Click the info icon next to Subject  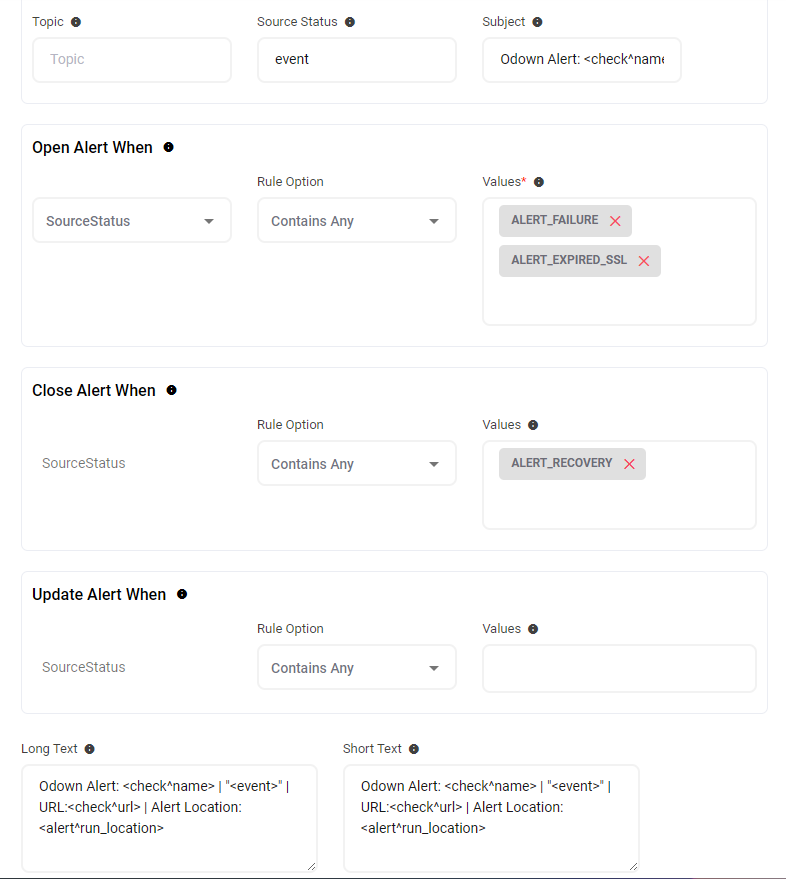pos(537,22)
